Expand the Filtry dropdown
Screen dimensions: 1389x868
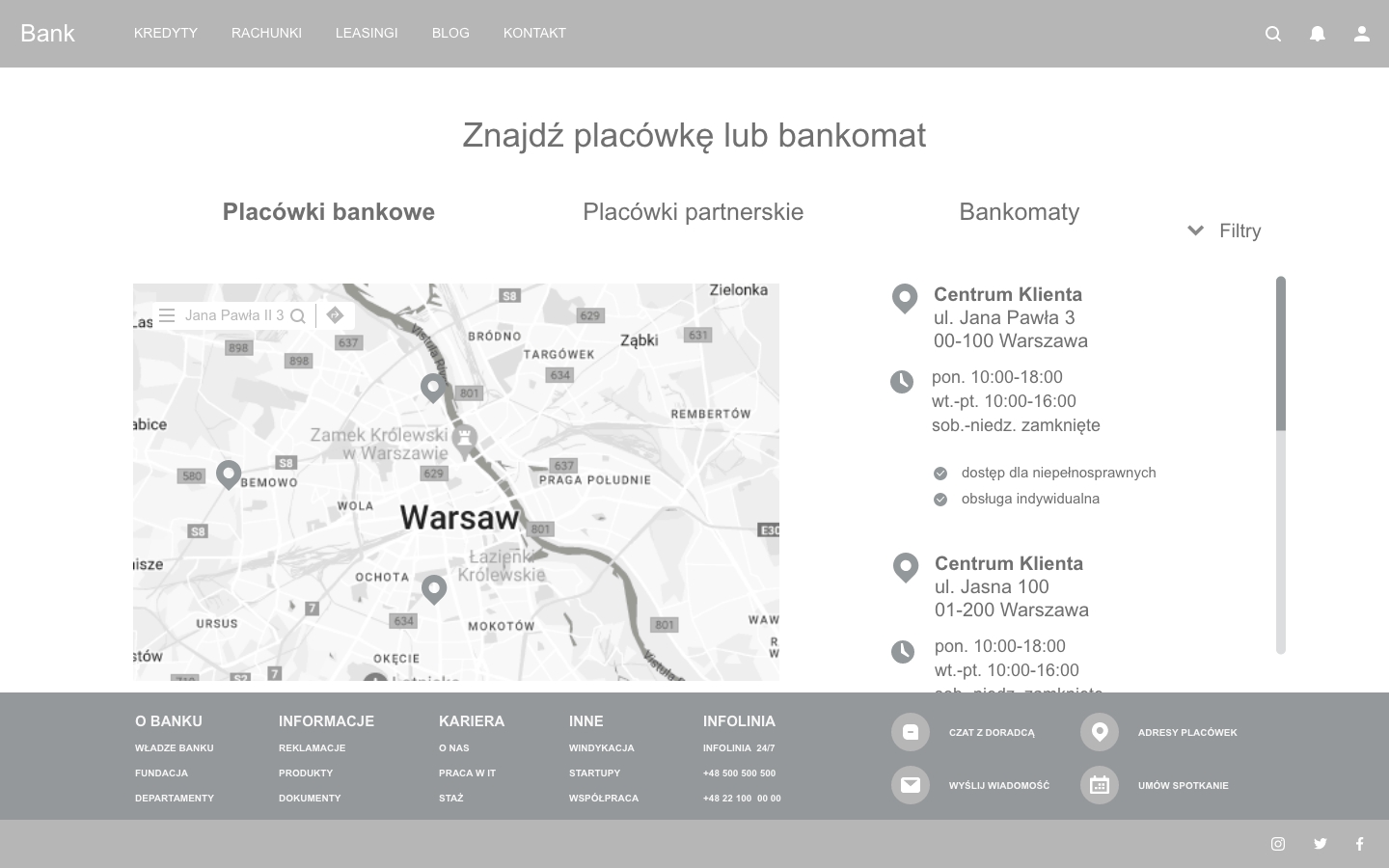(x=1224, y=231)
